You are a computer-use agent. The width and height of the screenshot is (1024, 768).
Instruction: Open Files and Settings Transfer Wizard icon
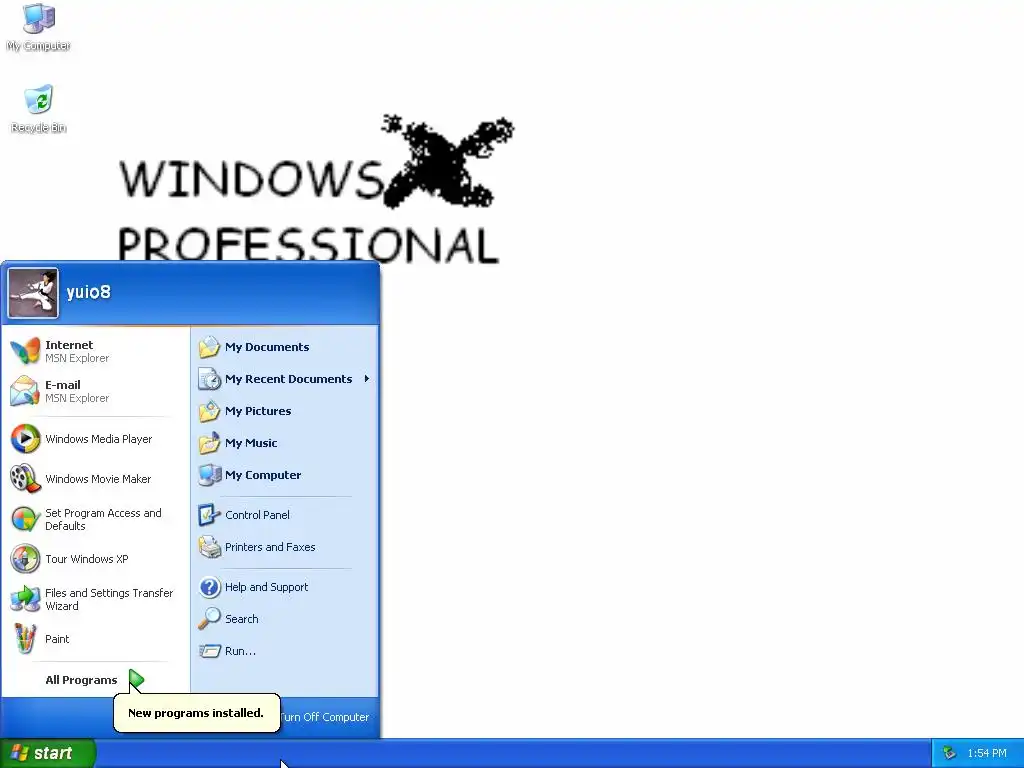click(x=25, y=599)
